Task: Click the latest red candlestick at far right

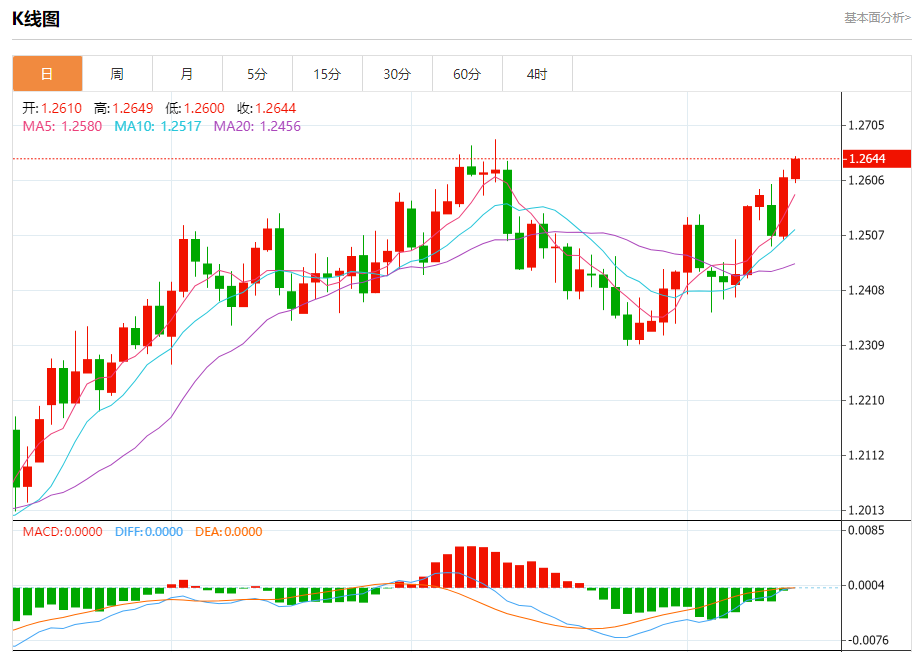Action: click(795, 169)
